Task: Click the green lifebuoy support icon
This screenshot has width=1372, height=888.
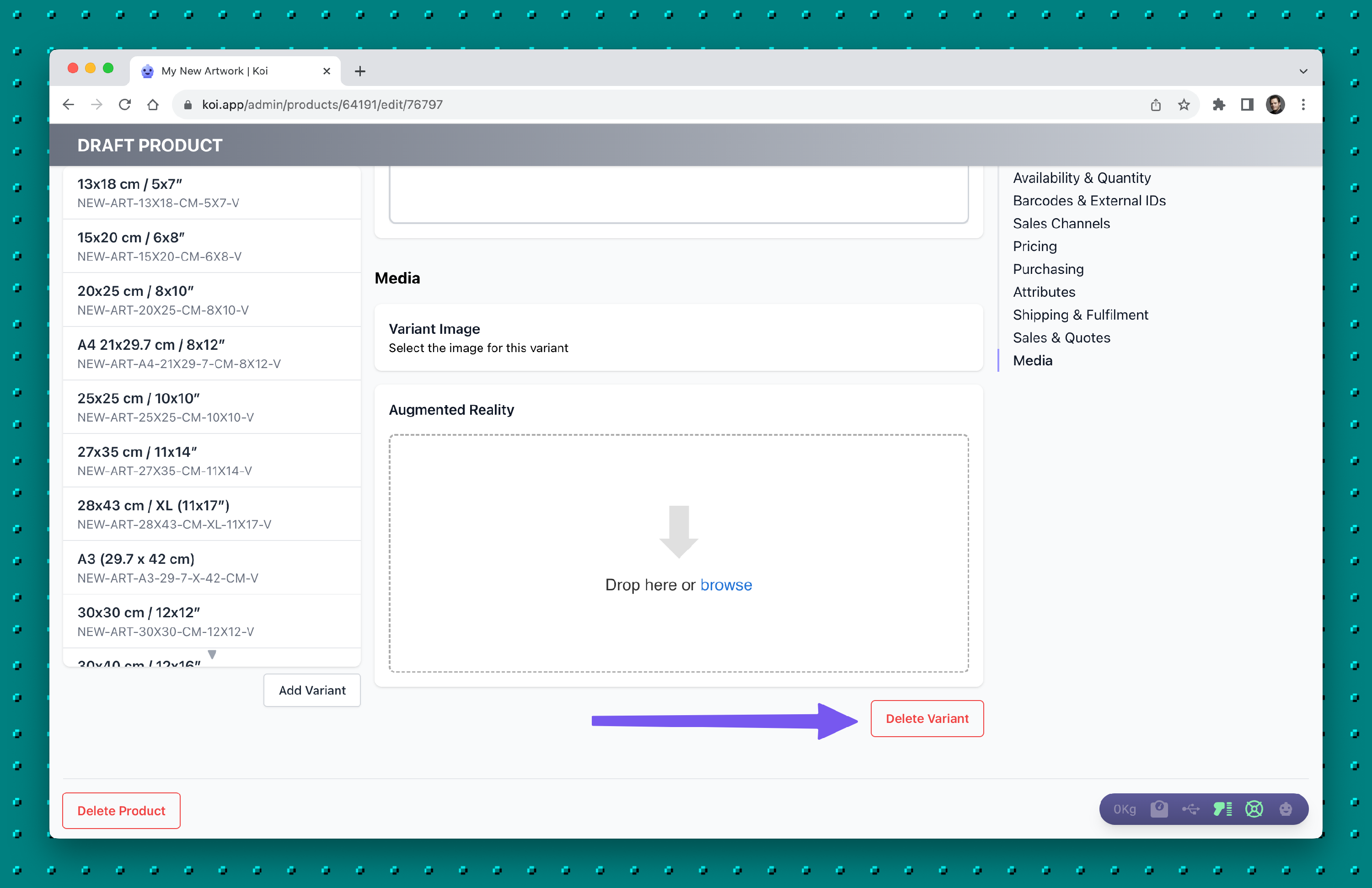Action: 1254,809
